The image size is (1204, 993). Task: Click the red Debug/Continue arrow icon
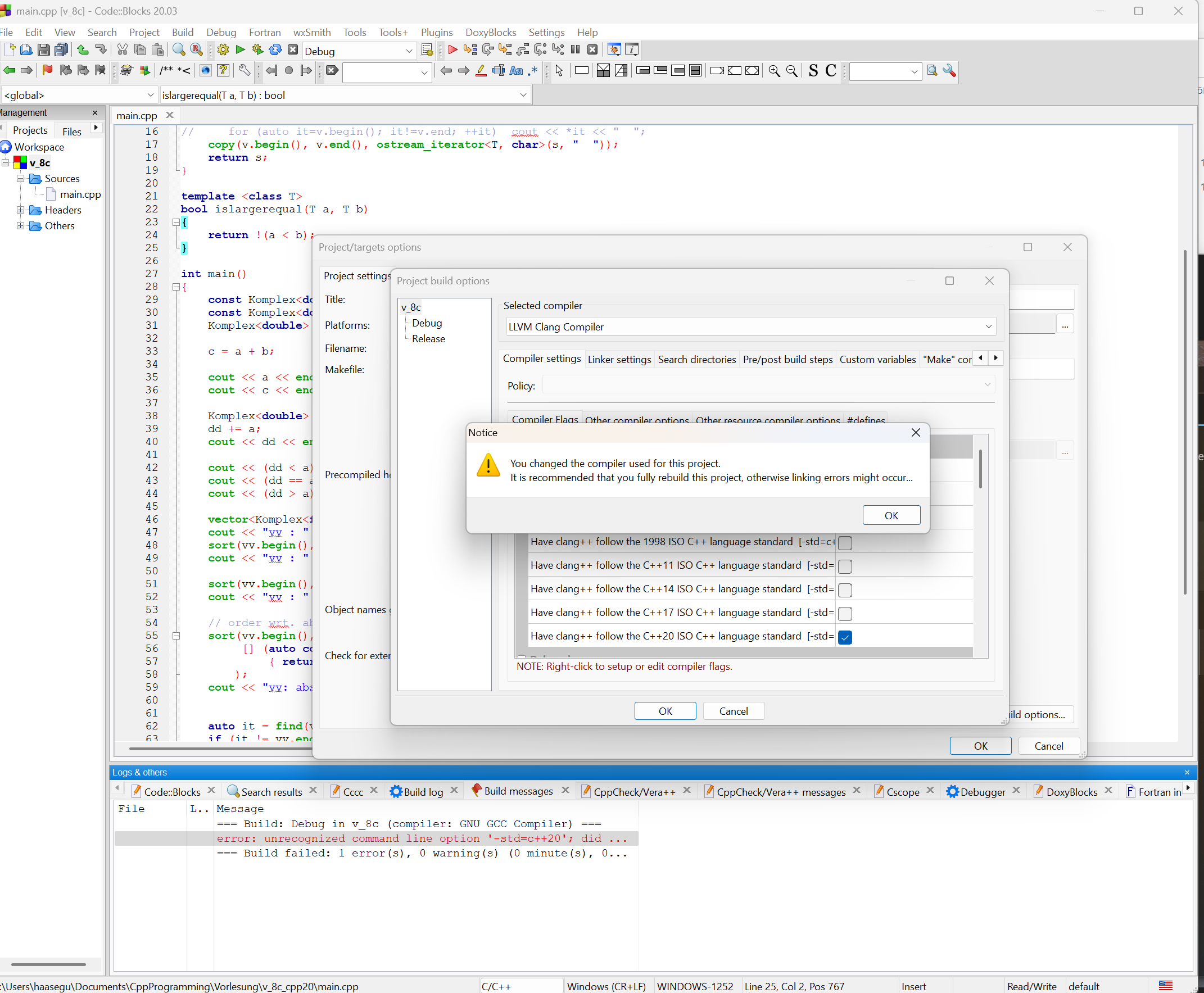pos(452,51)
